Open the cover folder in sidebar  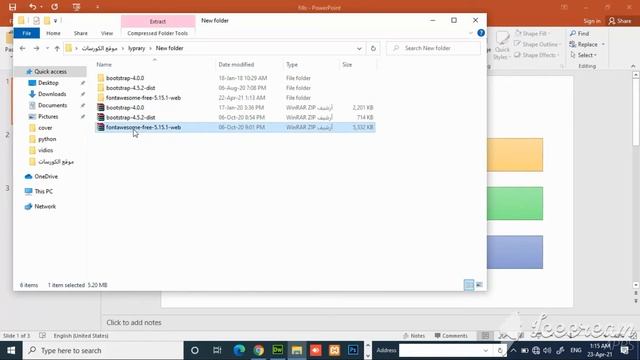tap(45, 128)
